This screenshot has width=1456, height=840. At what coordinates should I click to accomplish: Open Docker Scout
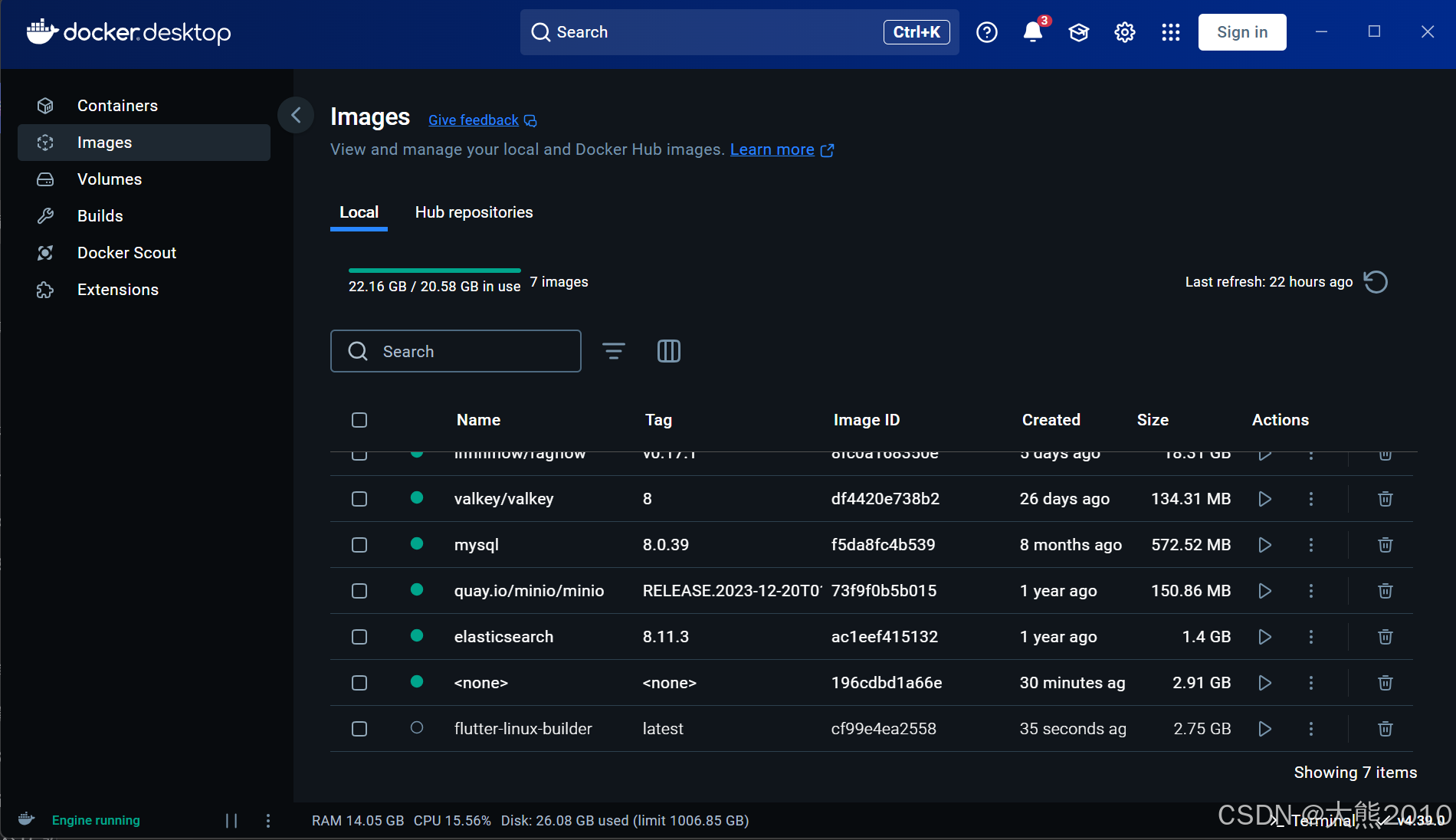pos(126,252)
